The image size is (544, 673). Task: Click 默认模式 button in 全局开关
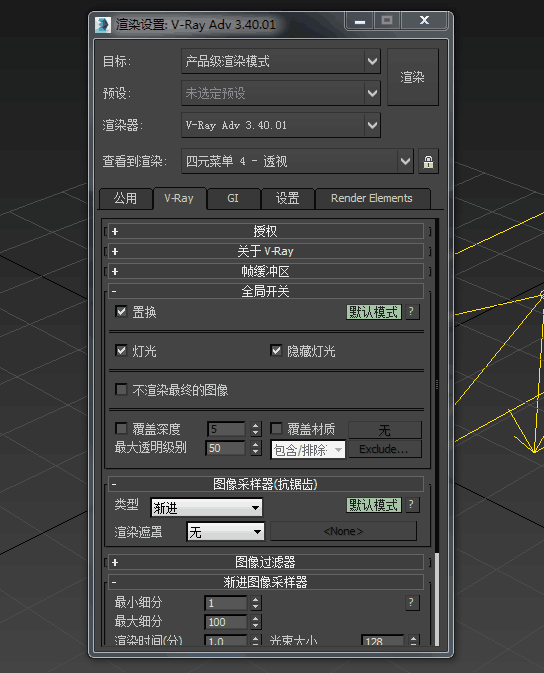point(374,312)
